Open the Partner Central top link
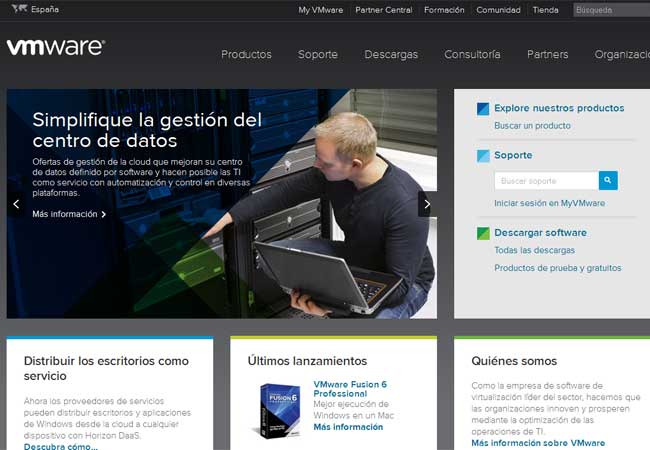This screenshot has width=650, height=450. pos(384,10)
